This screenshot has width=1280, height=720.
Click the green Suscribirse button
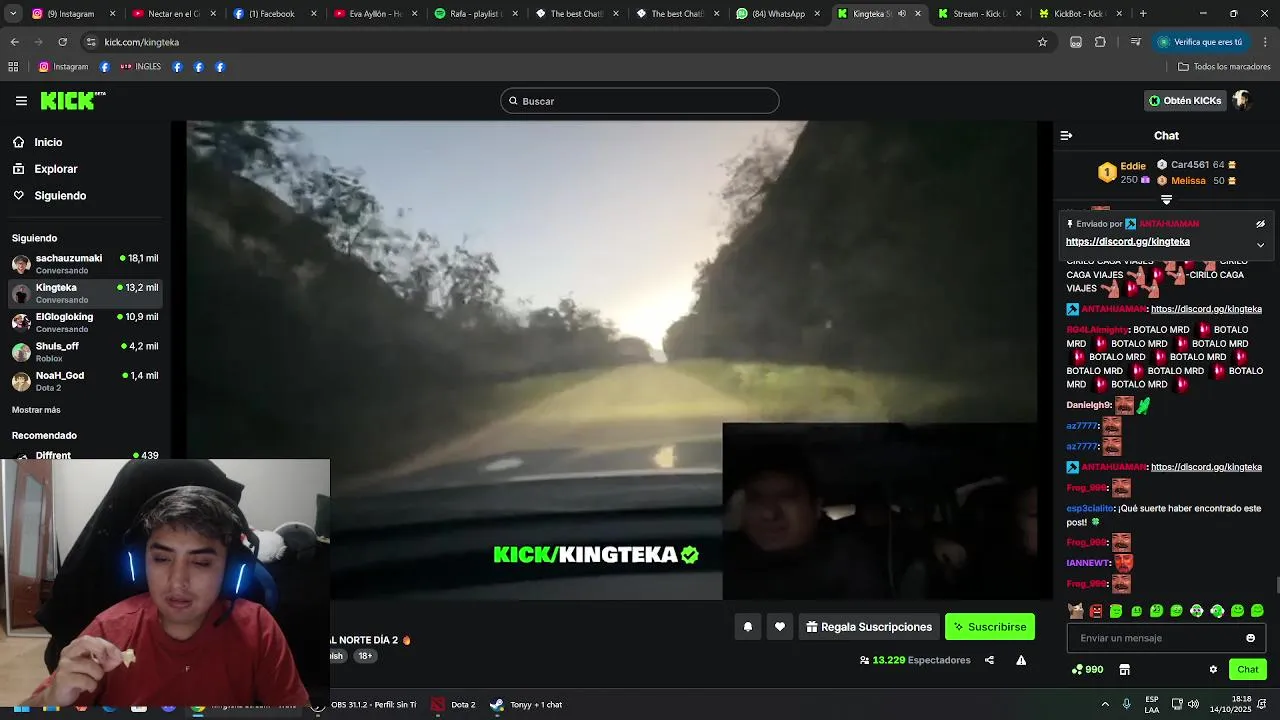pos(990,627)
